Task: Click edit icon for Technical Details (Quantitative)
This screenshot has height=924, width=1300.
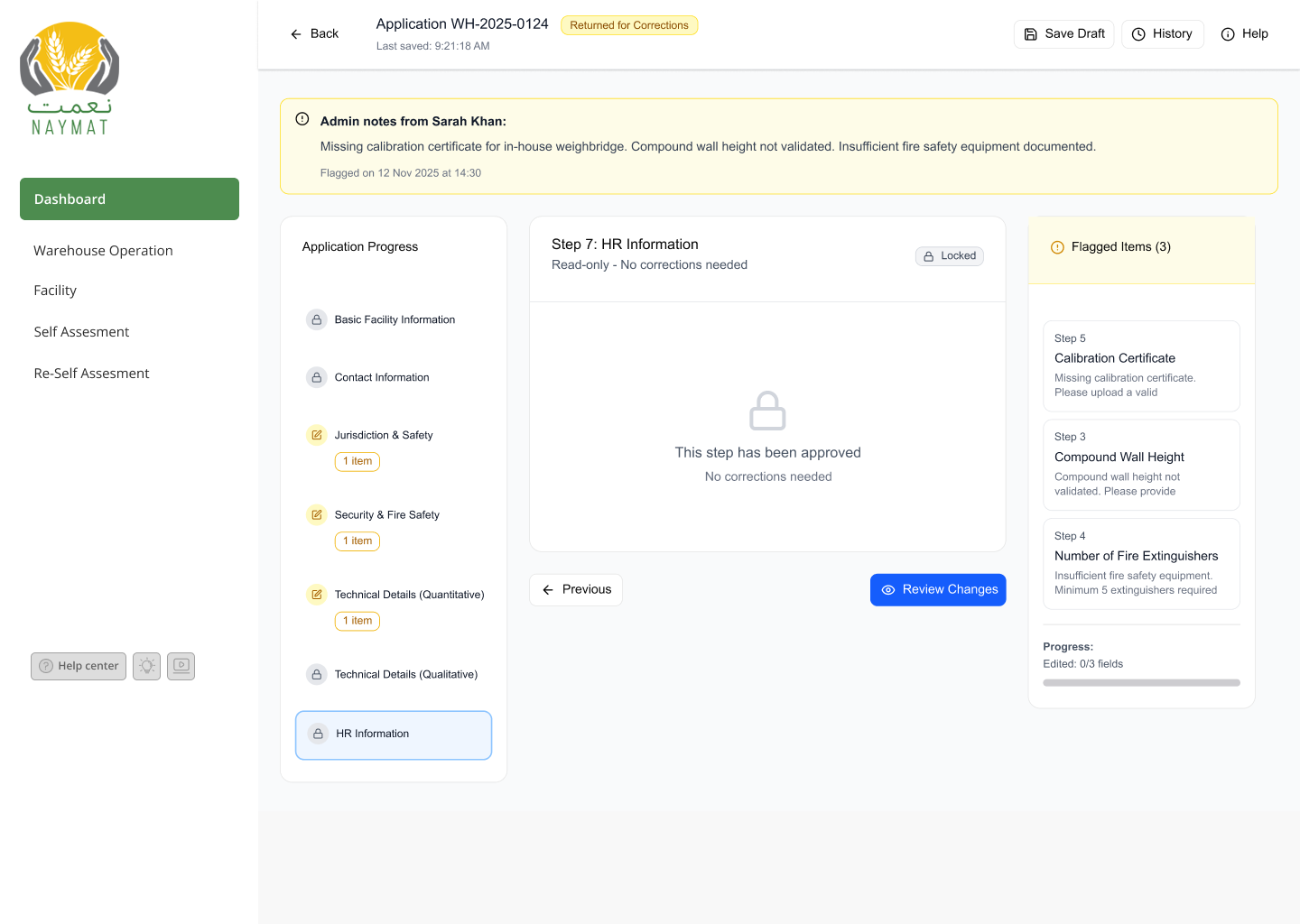Action: (x=317, y=595)
